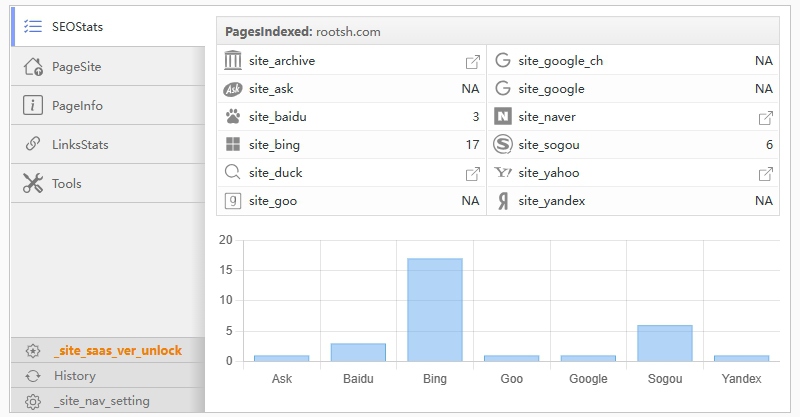The image size is (800, 417).
Task: Click the archive building icon
Action: click(x=233, y=61)
